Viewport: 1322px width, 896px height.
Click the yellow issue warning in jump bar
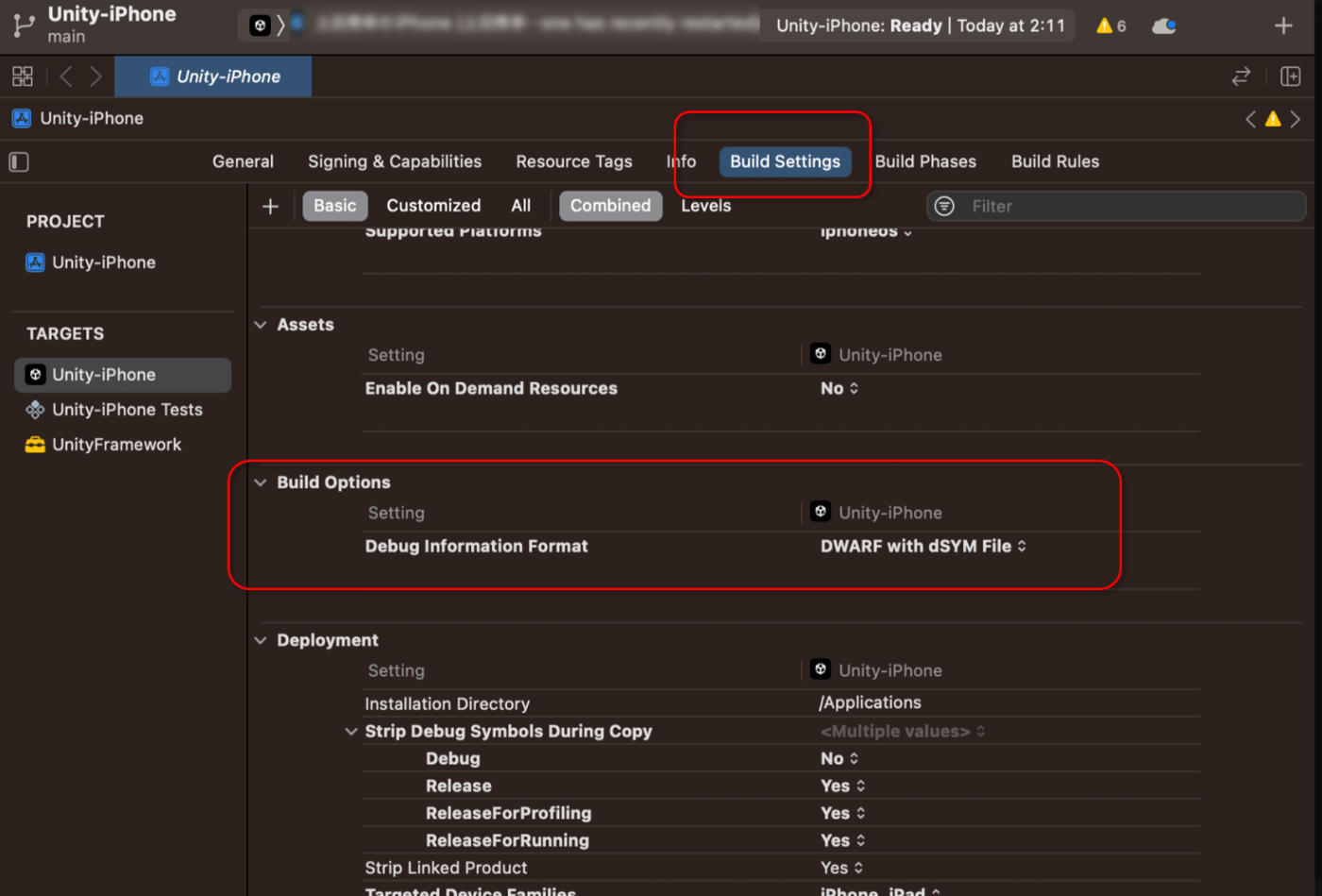(x=1273, y=119)
